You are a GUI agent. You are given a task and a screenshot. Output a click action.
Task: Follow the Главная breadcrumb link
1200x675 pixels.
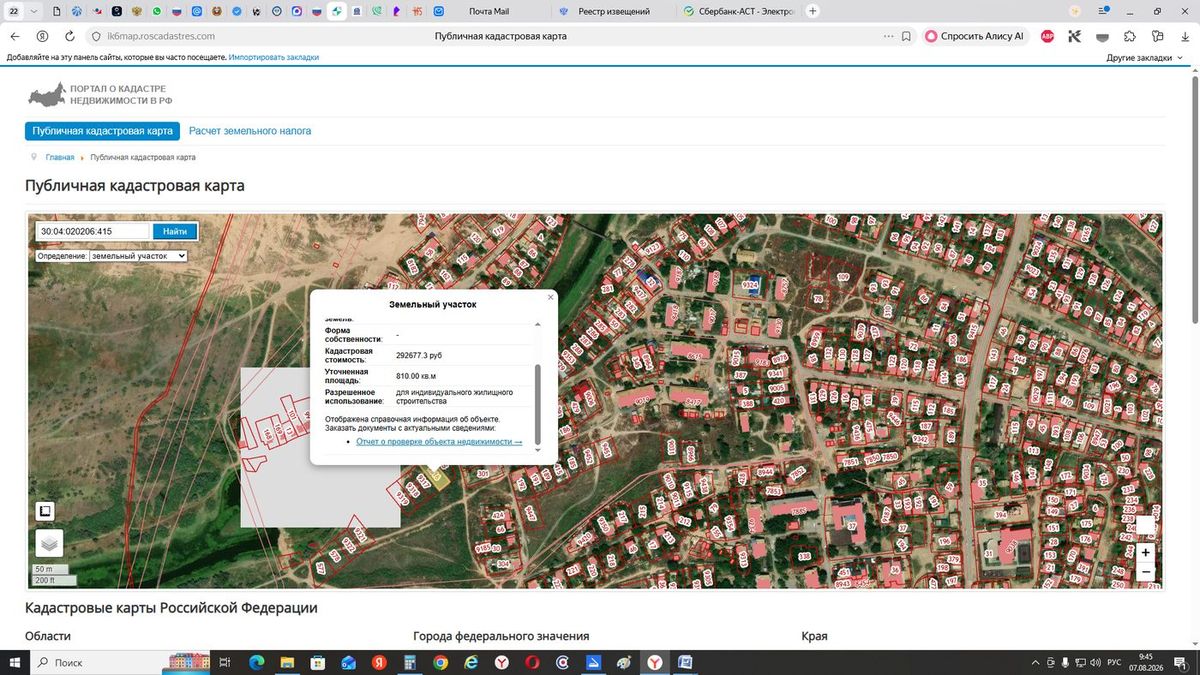click(x=60, y=157)
